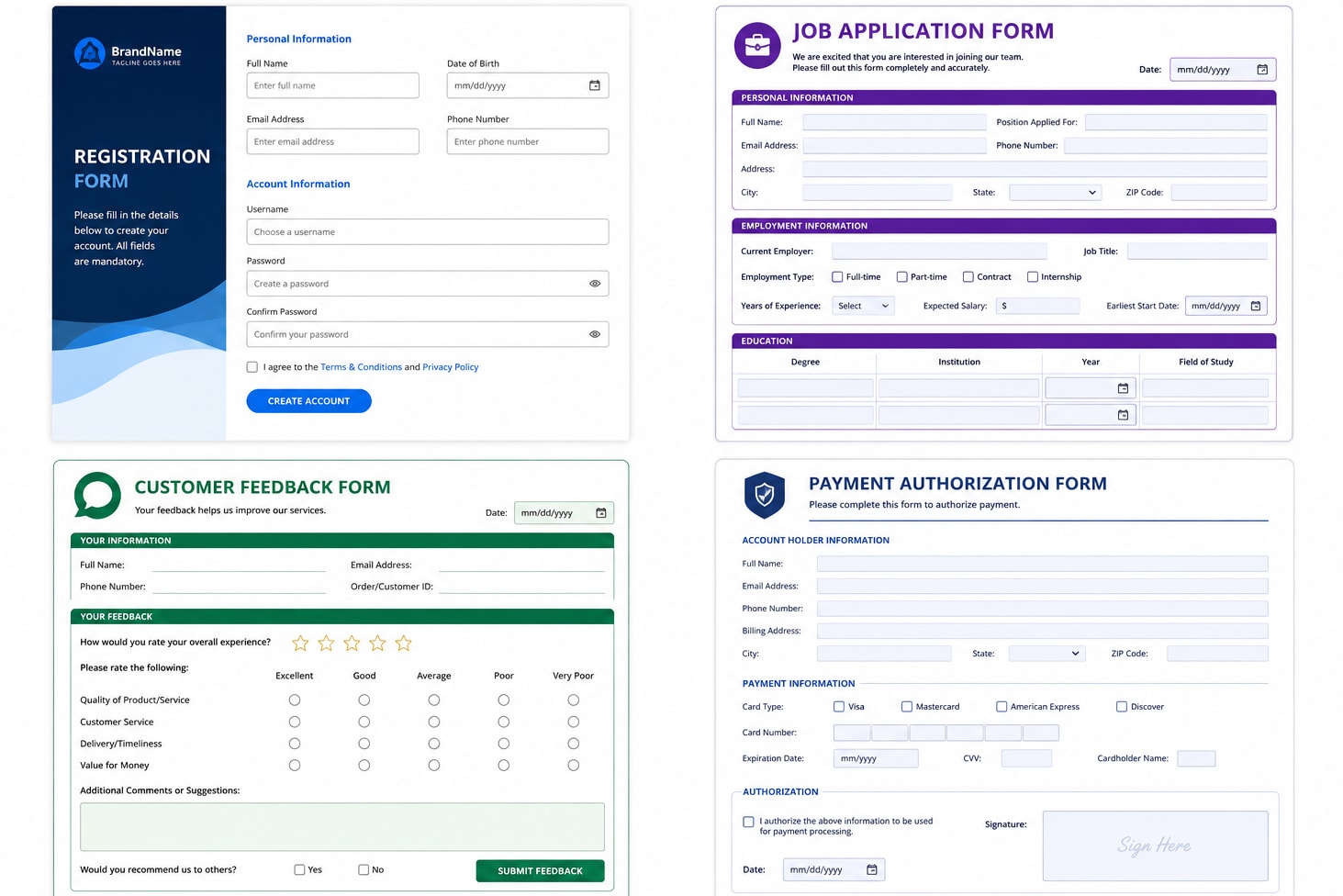Click the CREATE ACCOUNT button
This screenshot has width=1343, height=896.
click(308, 401)
